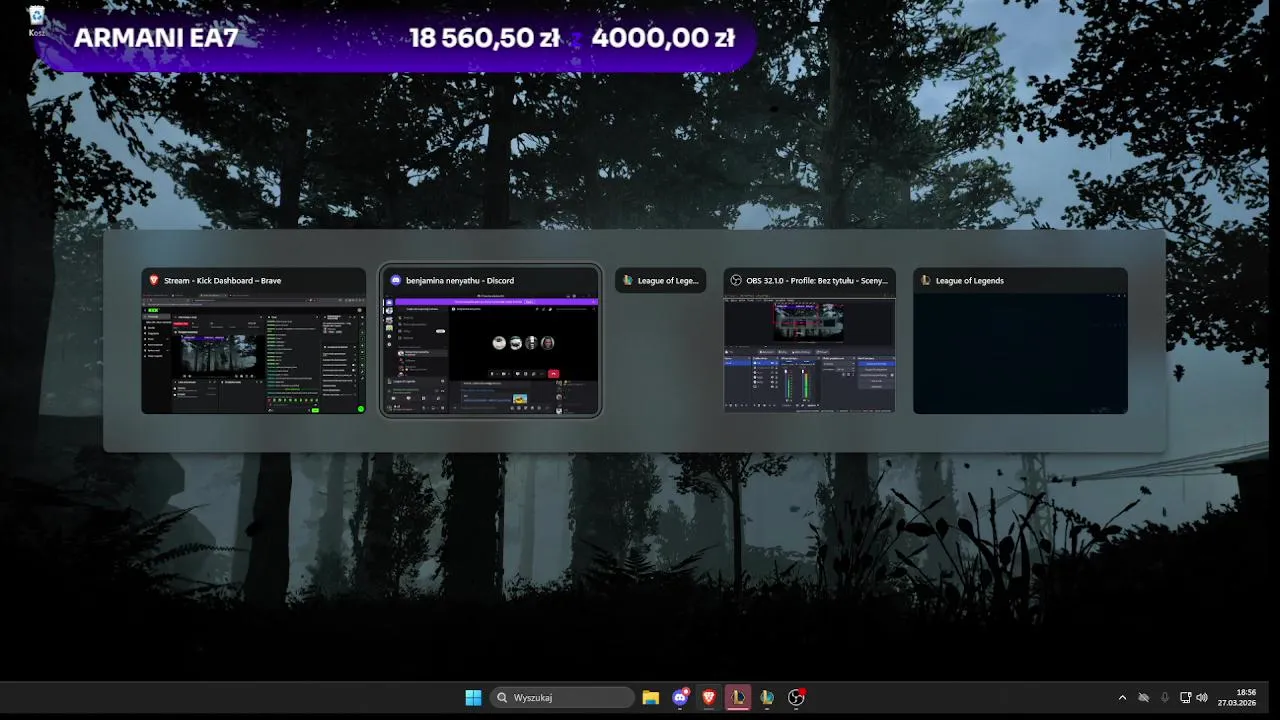Click the microphone tray icon
The height and width of the screenshot is (720, 1280).
click(1165, 698)
